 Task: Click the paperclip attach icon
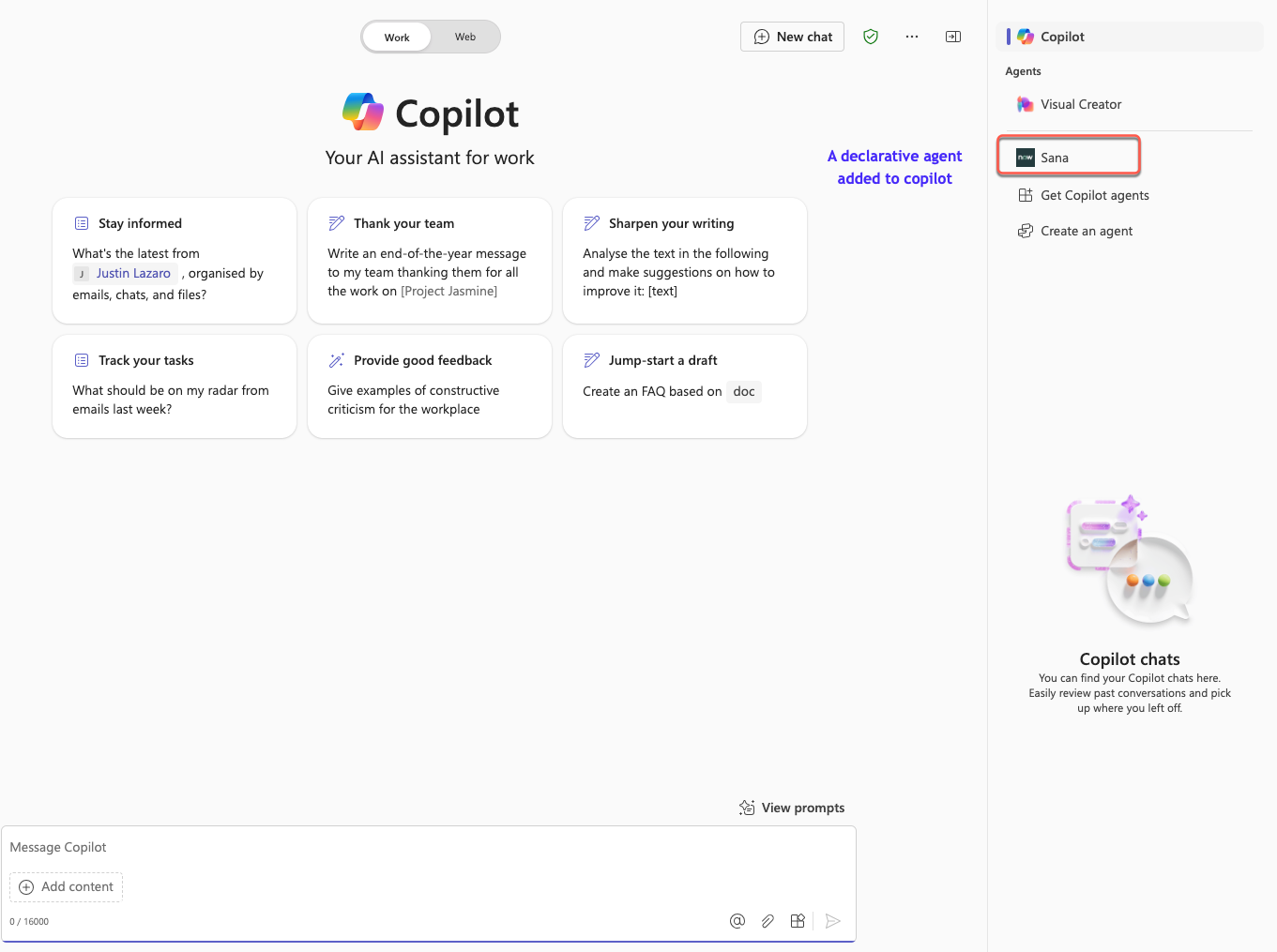tap(768, 921)
